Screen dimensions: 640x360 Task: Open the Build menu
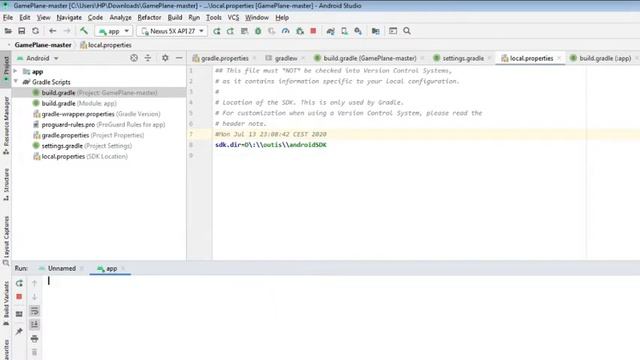[175, 18]
